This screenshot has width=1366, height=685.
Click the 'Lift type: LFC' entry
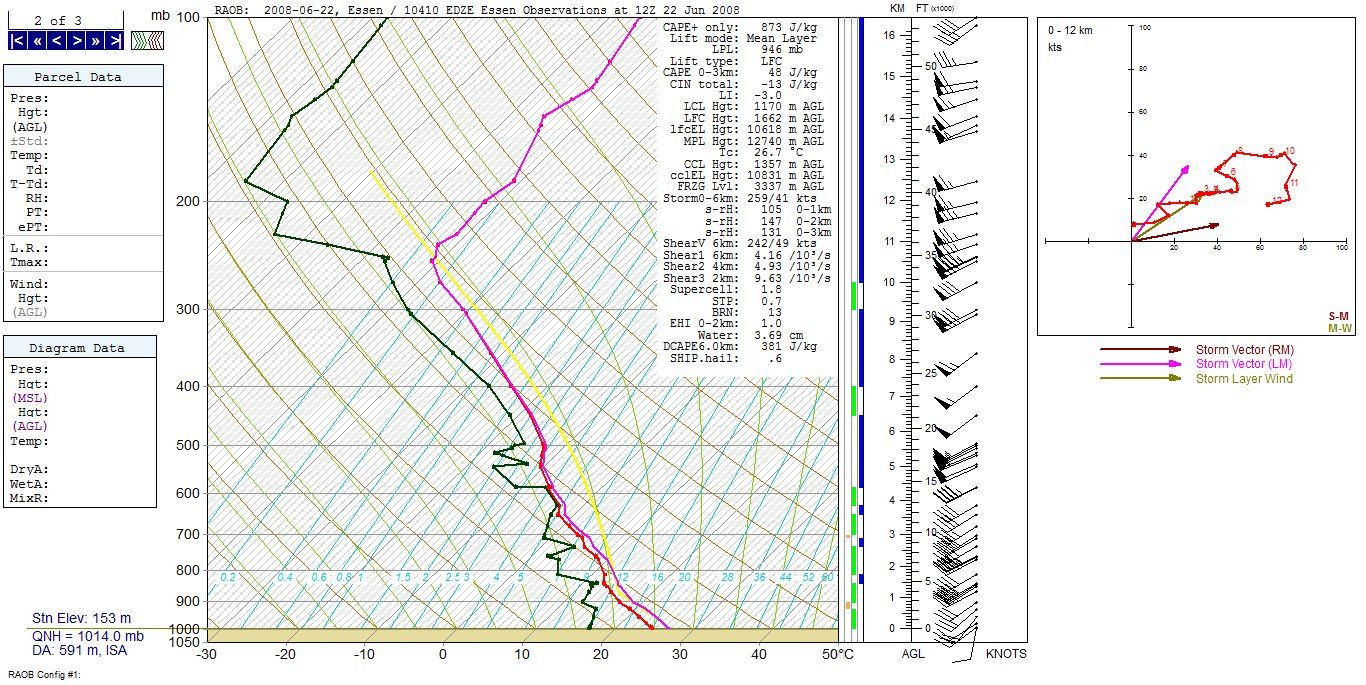725,61
